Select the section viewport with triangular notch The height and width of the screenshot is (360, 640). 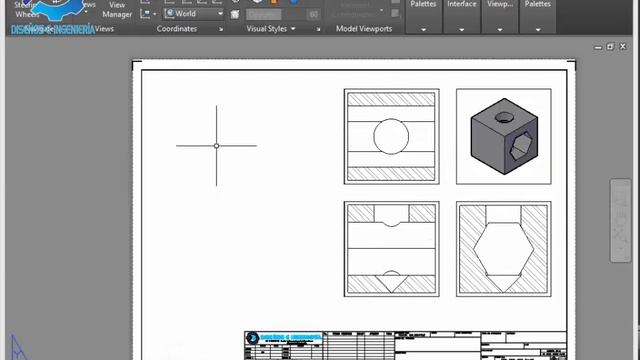tap(391, 249)
